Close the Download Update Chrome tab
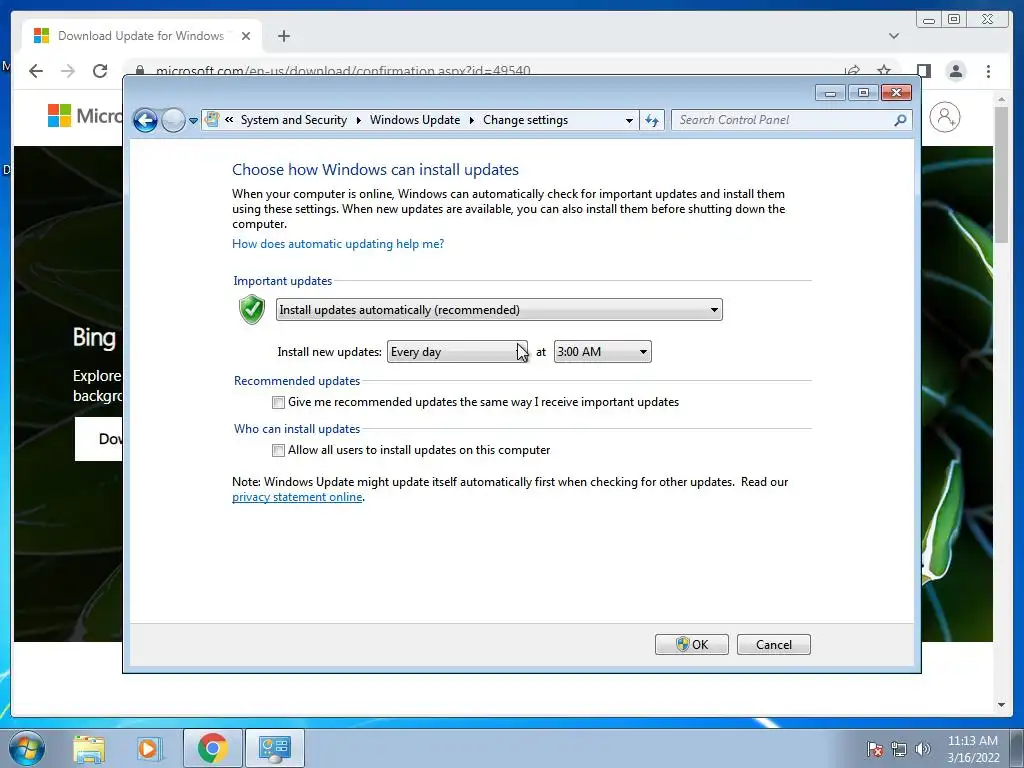 click(x=246, y=36)
